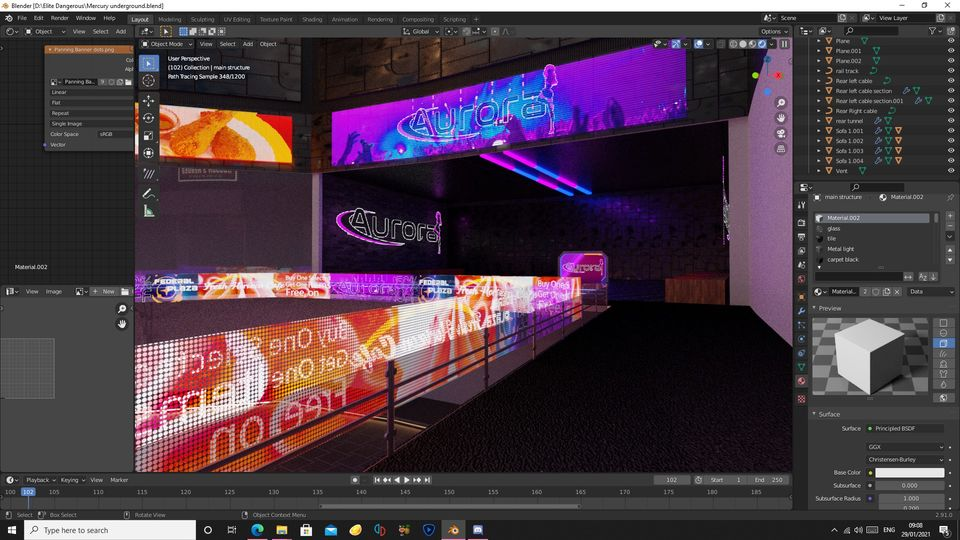960x540 pixels.
Task: Switch to the UV Editing workspace tab
Action: [x=237, y=19]
